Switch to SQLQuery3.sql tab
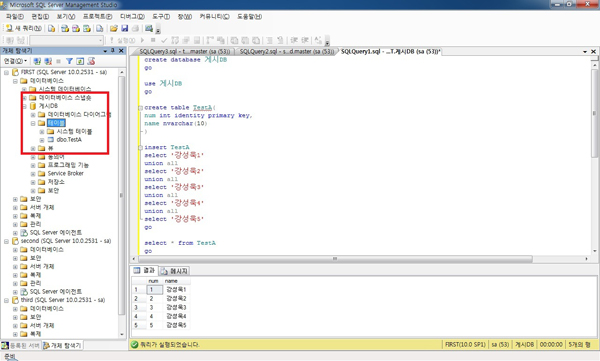This screenshot has width=600, height=361. tap(184, 51)
